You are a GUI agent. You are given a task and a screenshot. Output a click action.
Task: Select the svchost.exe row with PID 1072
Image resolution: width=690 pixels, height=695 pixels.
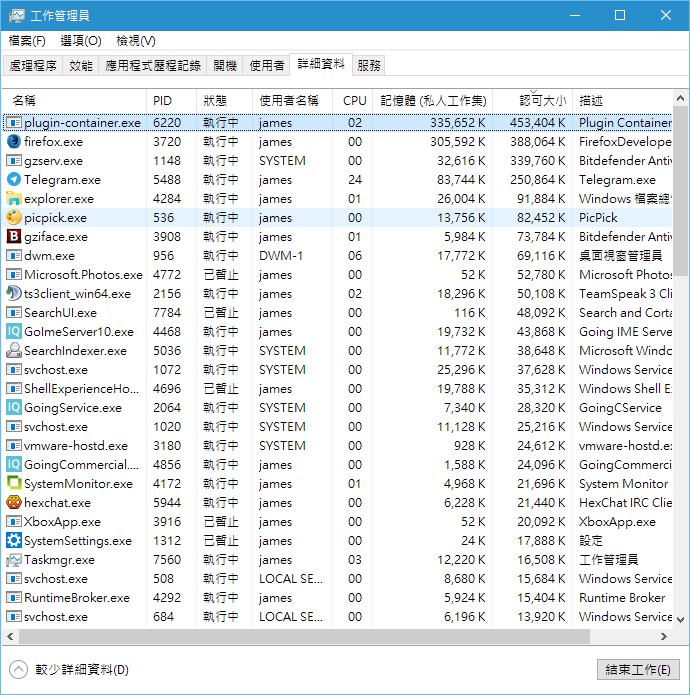pyautogui.click(x=337, y=370)
